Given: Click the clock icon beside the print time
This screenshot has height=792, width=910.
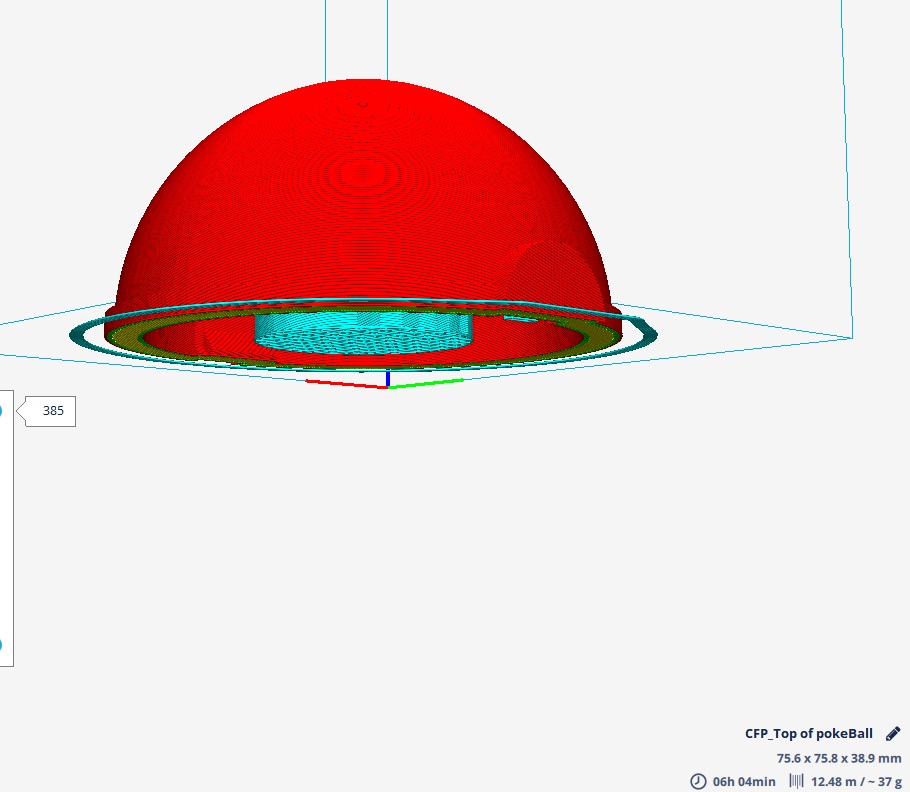Looking at the screenshot, I should click(x=698, y=781).
